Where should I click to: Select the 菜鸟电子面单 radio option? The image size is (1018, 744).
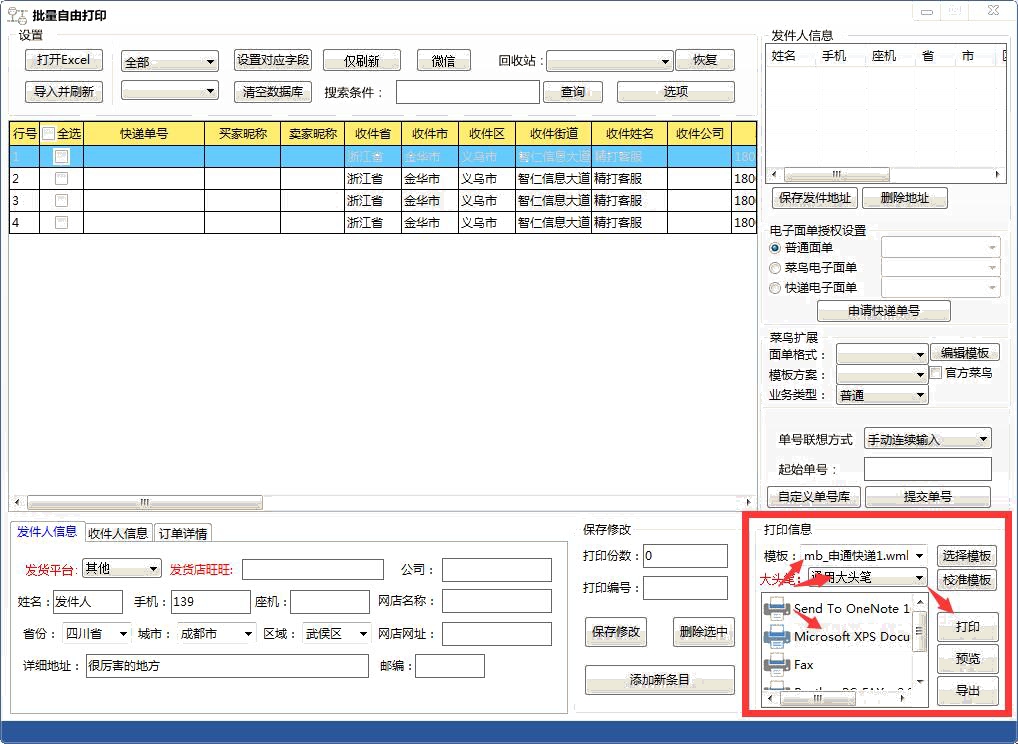click(x=775, y=268)
